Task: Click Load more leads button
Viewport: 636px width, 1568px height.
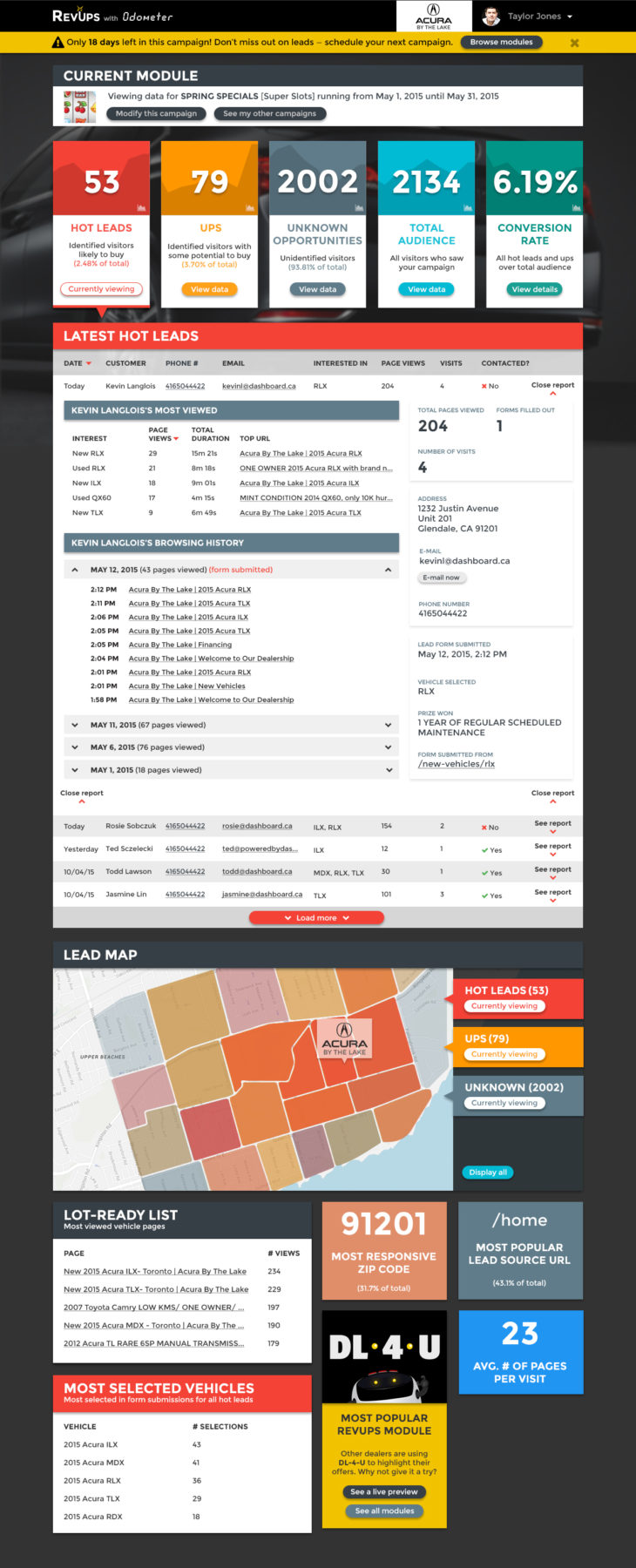Action: click(x=316, y=917)
